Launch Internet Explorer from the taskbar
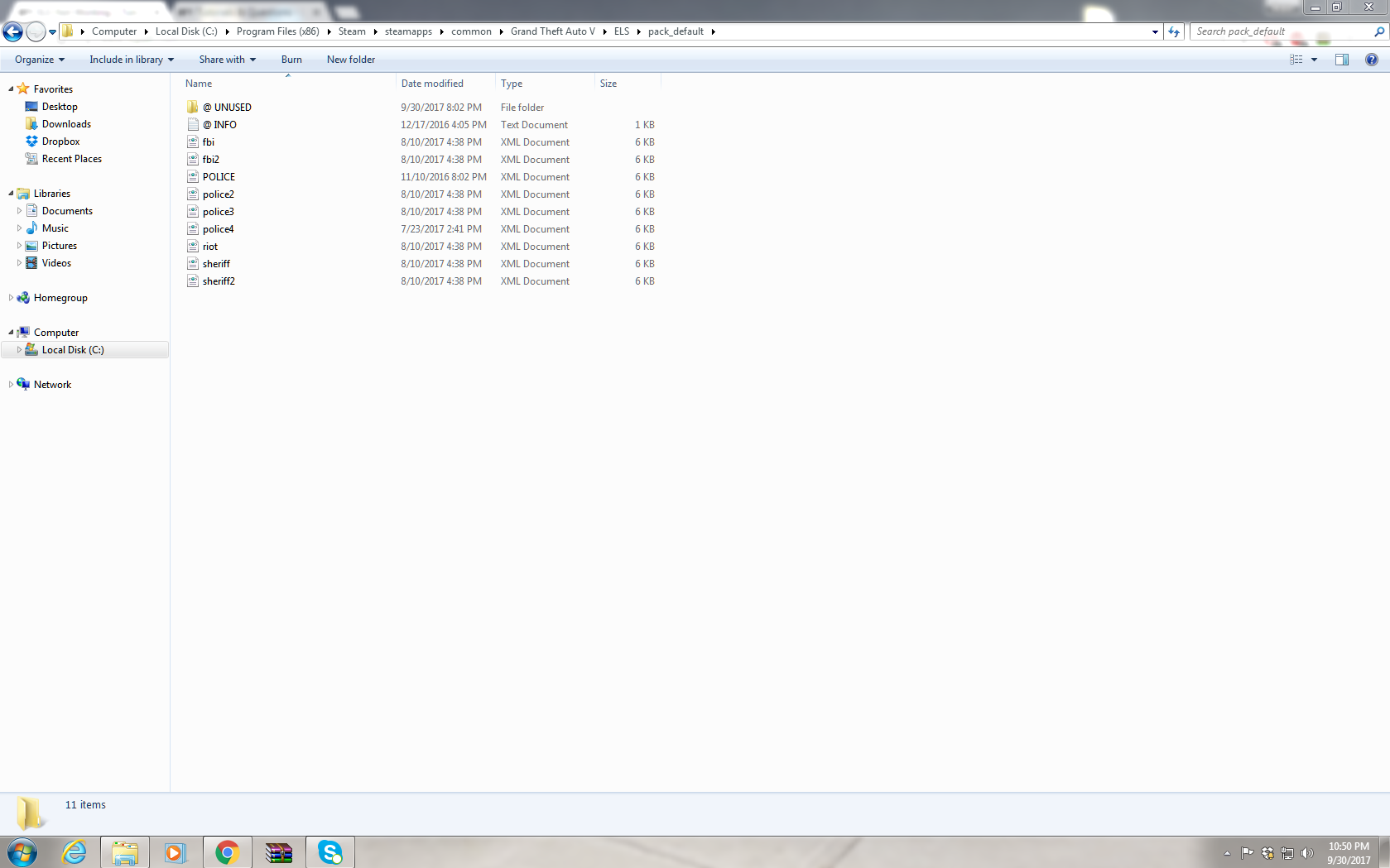The image size is (1390, 868). click(x=74, y=852)
